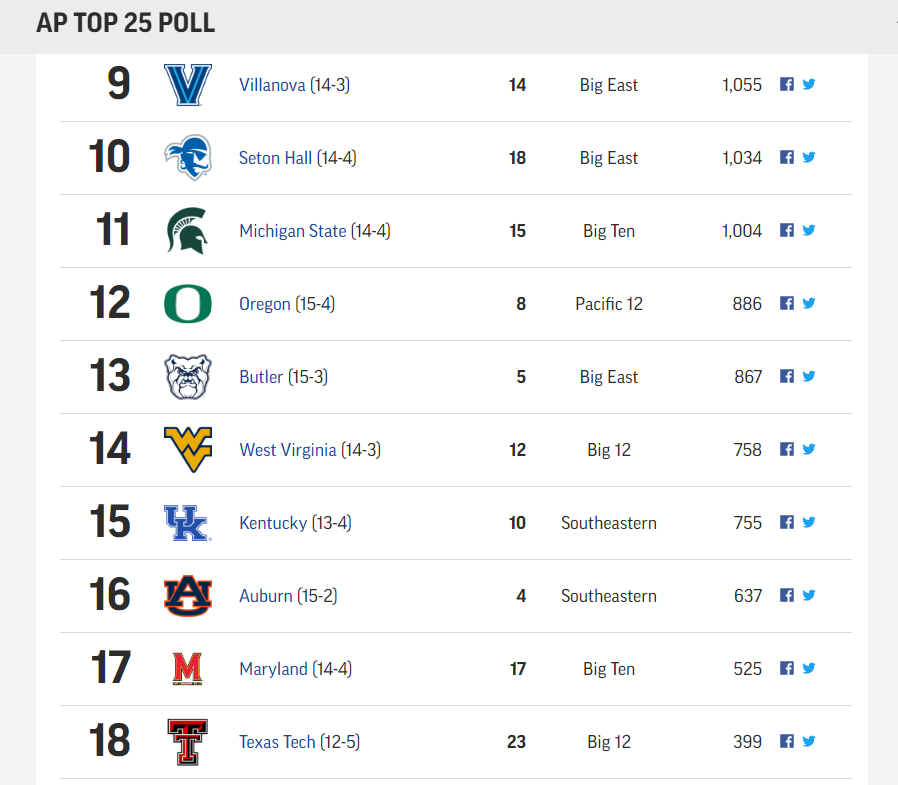Share Kentucky ranking on Facebook

point(787,522)
